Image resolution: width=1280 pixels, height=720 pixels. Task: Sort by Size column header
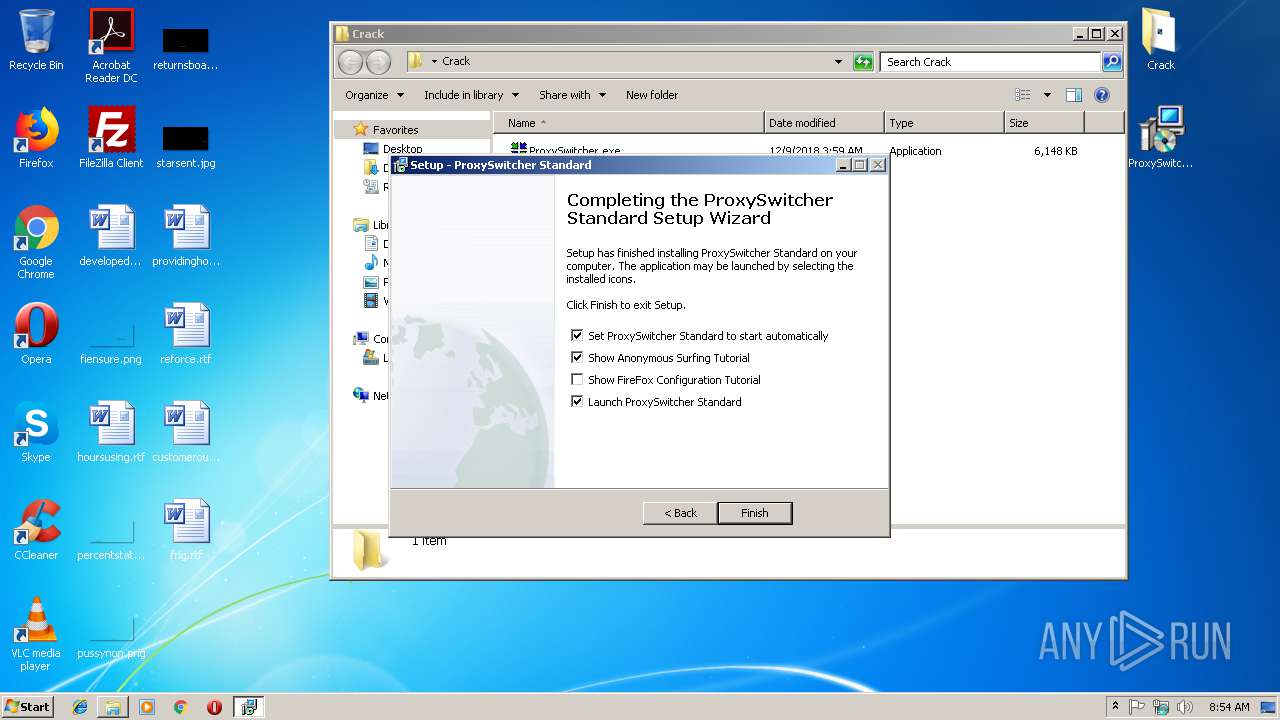[x=1045, y=123]
